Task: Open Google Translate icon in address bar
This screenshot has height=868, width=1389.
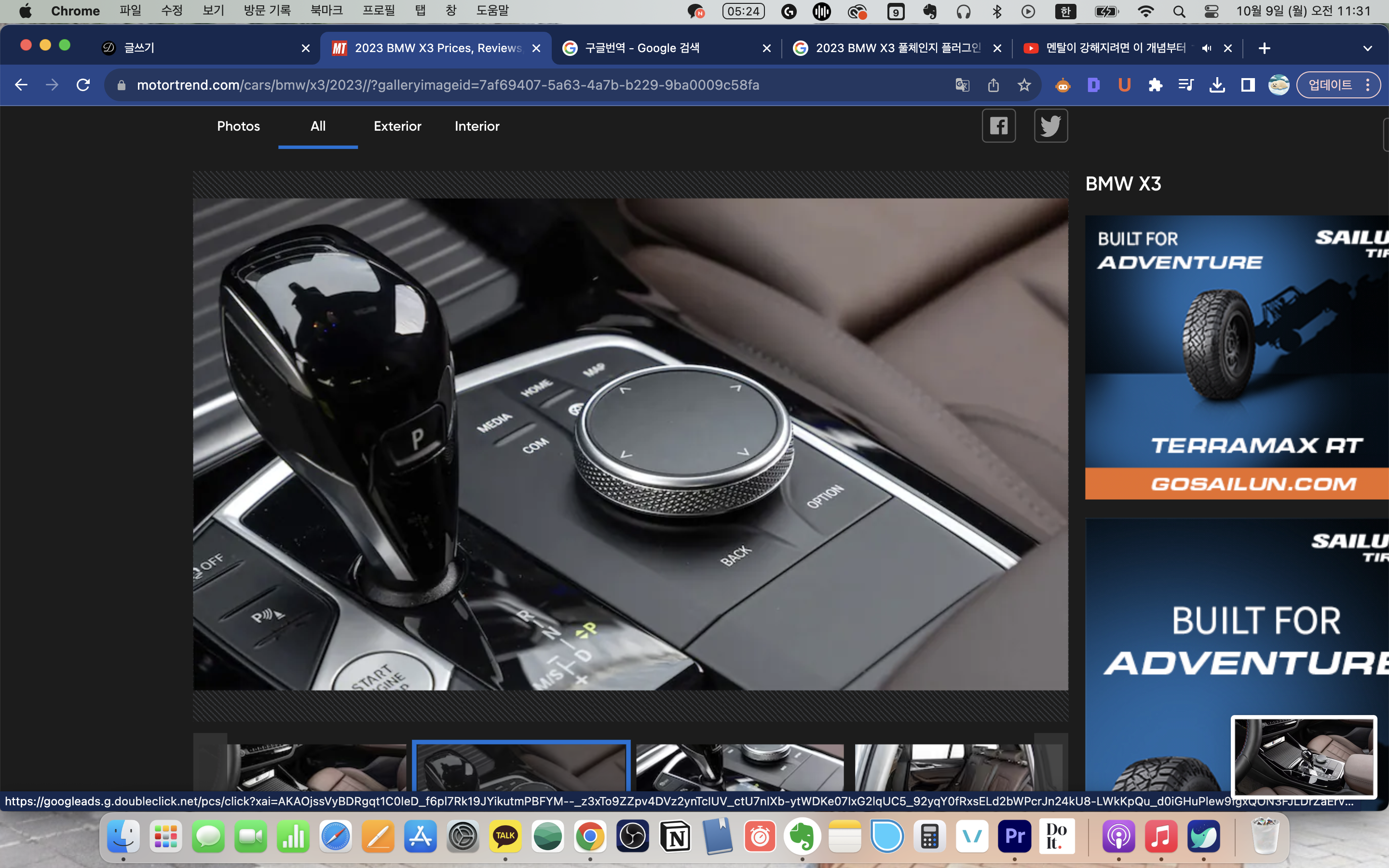Action: point(963,85)
